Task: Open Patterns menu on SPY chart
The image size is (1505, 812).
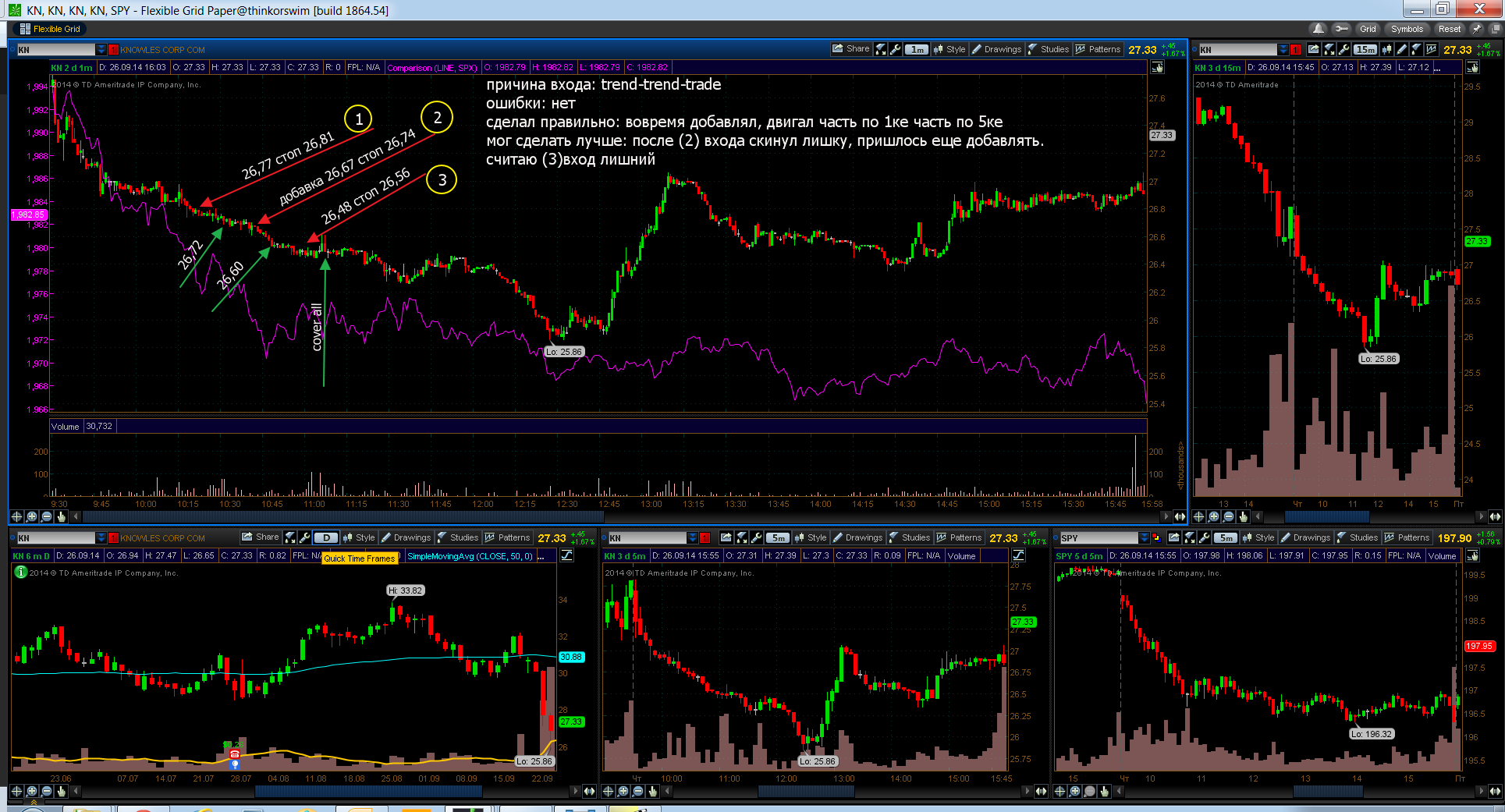Action: coord(1407,537)
